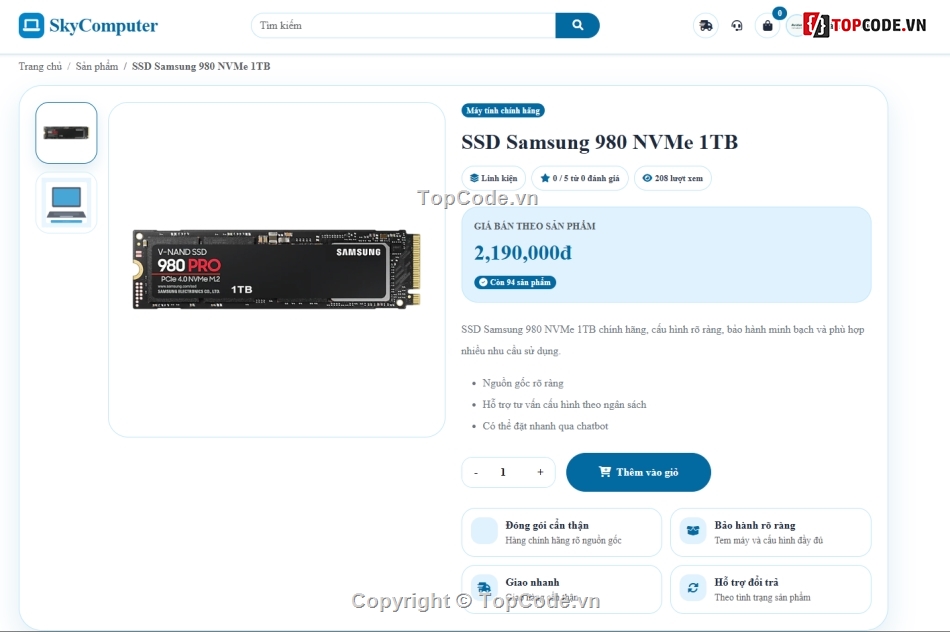Viewport: 950px width, 632px height.
Task: Click the star rating 0/5 chip
Action: click(580, 178)
